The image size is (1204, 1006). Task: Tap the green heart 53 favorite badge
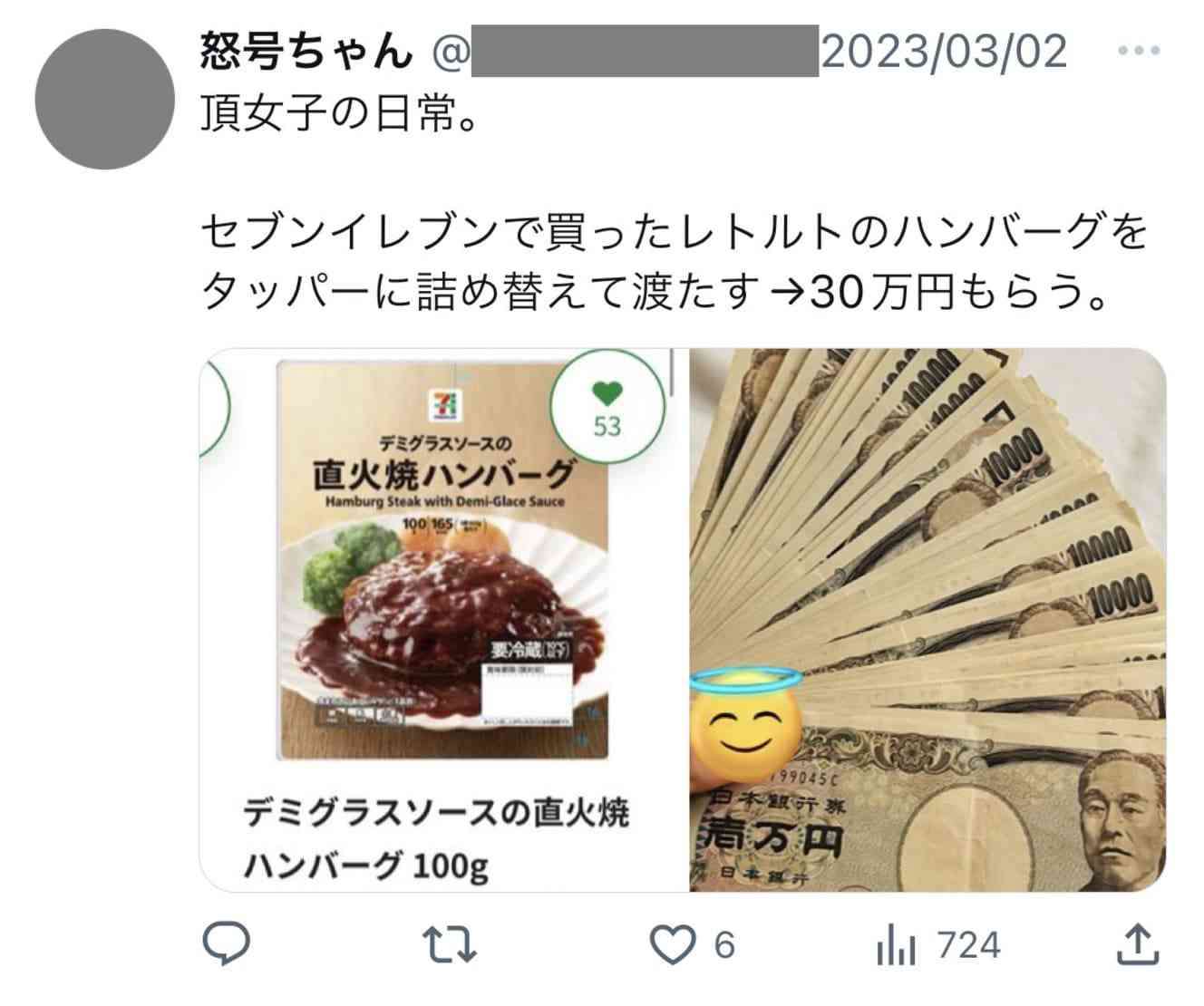tap(607, 408)
